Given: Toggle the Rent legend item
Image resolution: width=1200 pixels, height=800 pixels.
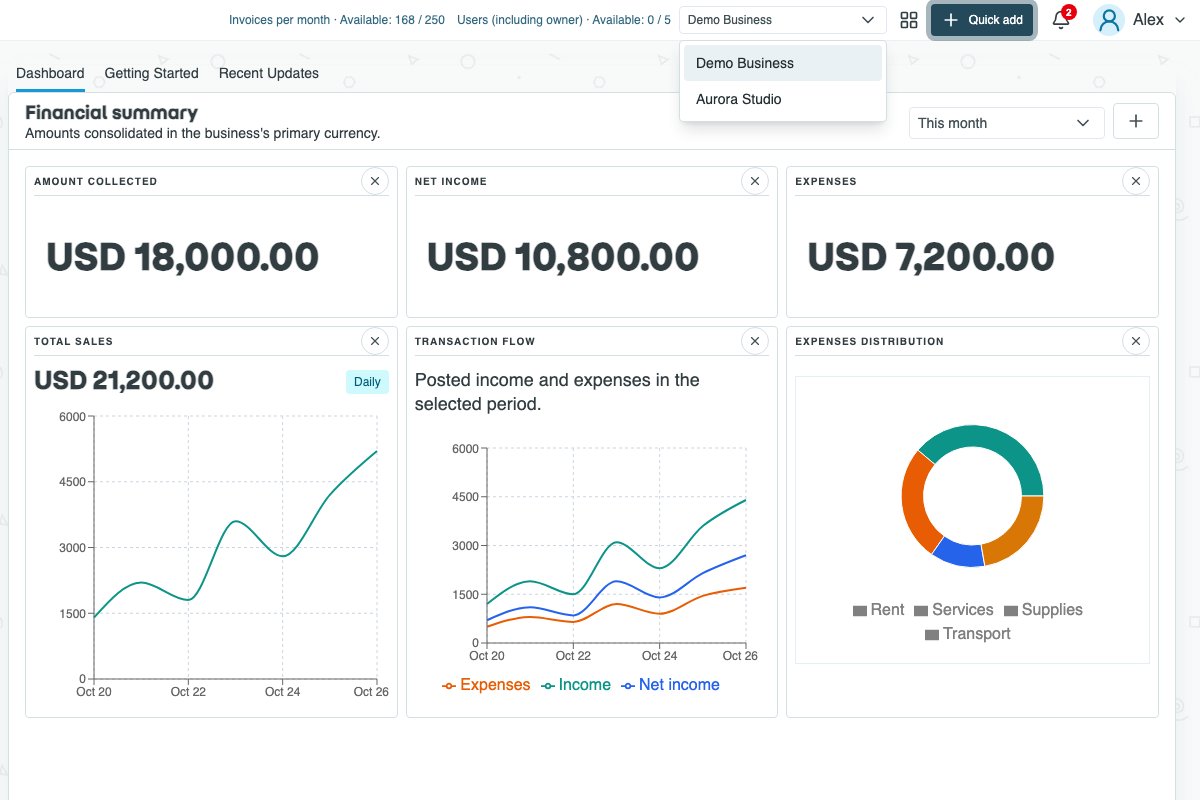Looking at the screenshot, I should 878,610.
